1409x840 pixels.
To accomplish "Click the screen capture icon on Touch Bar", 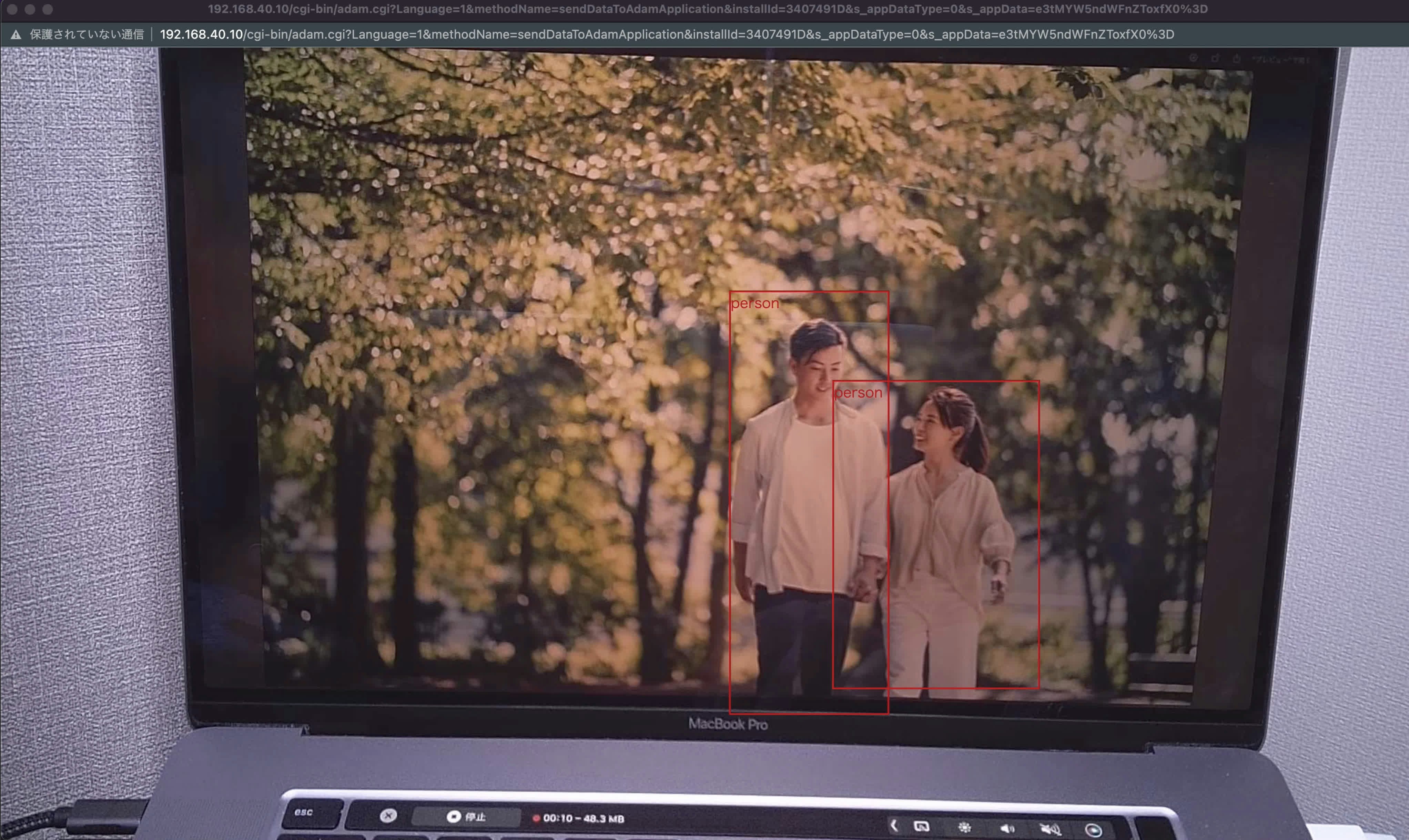I will click(921, 827).
